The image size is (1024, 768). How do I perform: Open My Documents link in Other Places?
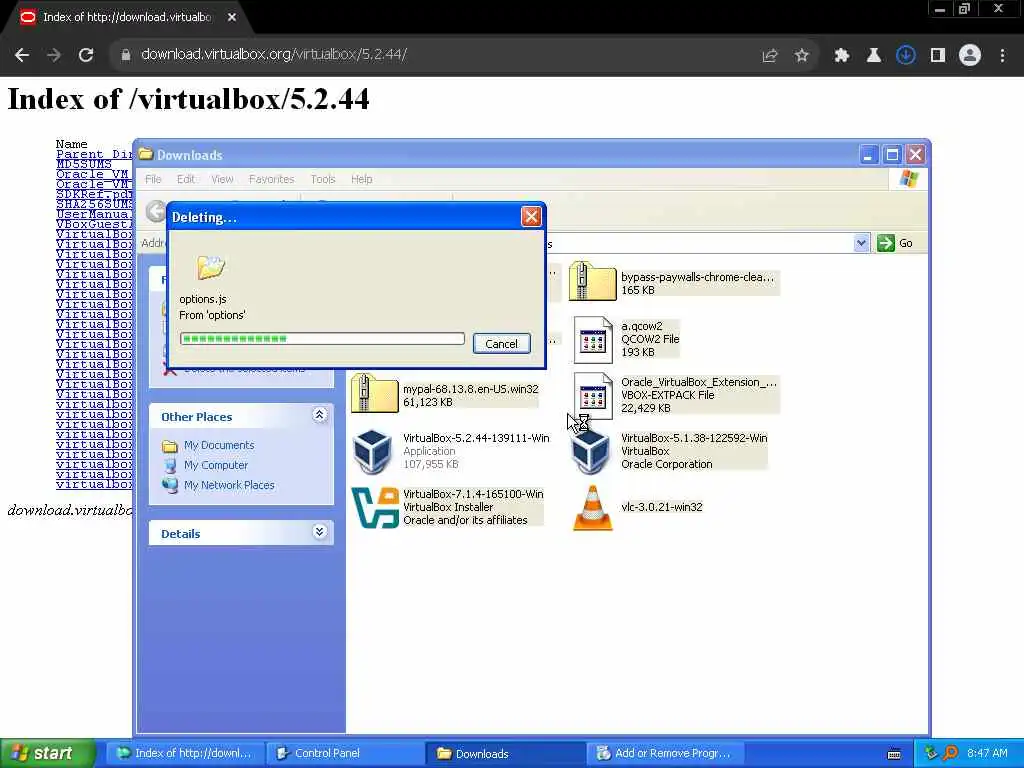(219, 445)
